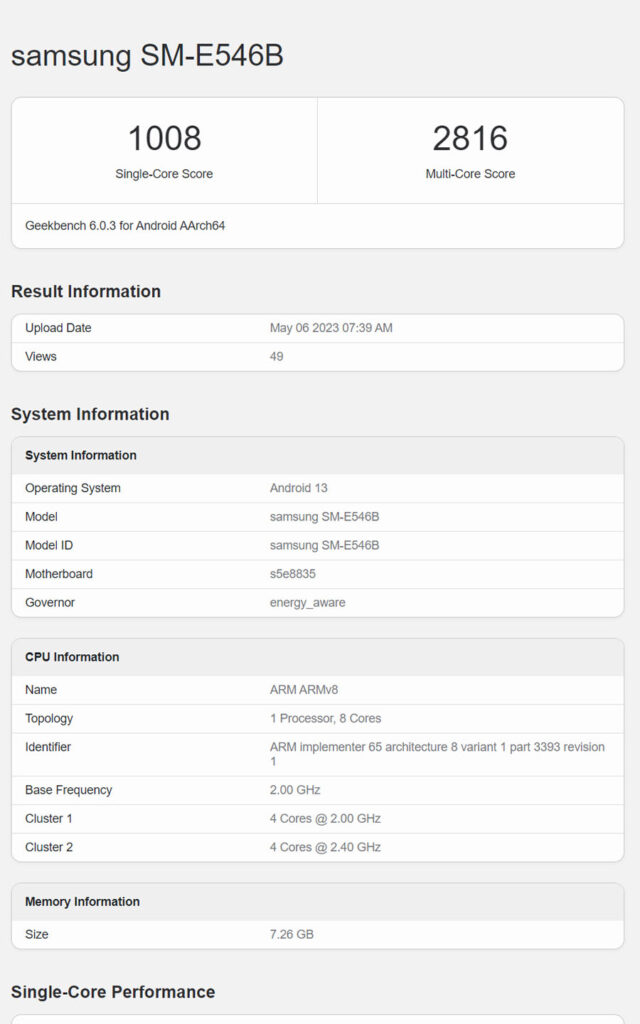640x1024 pixels.
Task: Click the 'Base Frequency' label
Action: (x=69, y=790)
